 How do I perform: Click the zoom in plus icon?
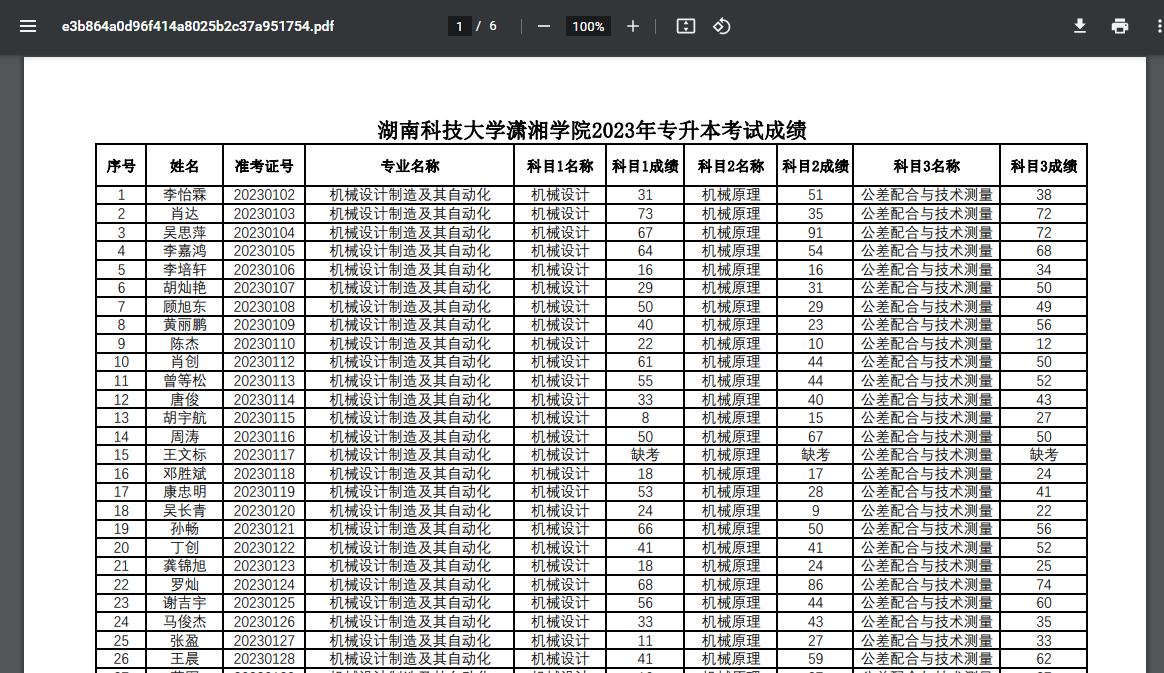point(632,27)
